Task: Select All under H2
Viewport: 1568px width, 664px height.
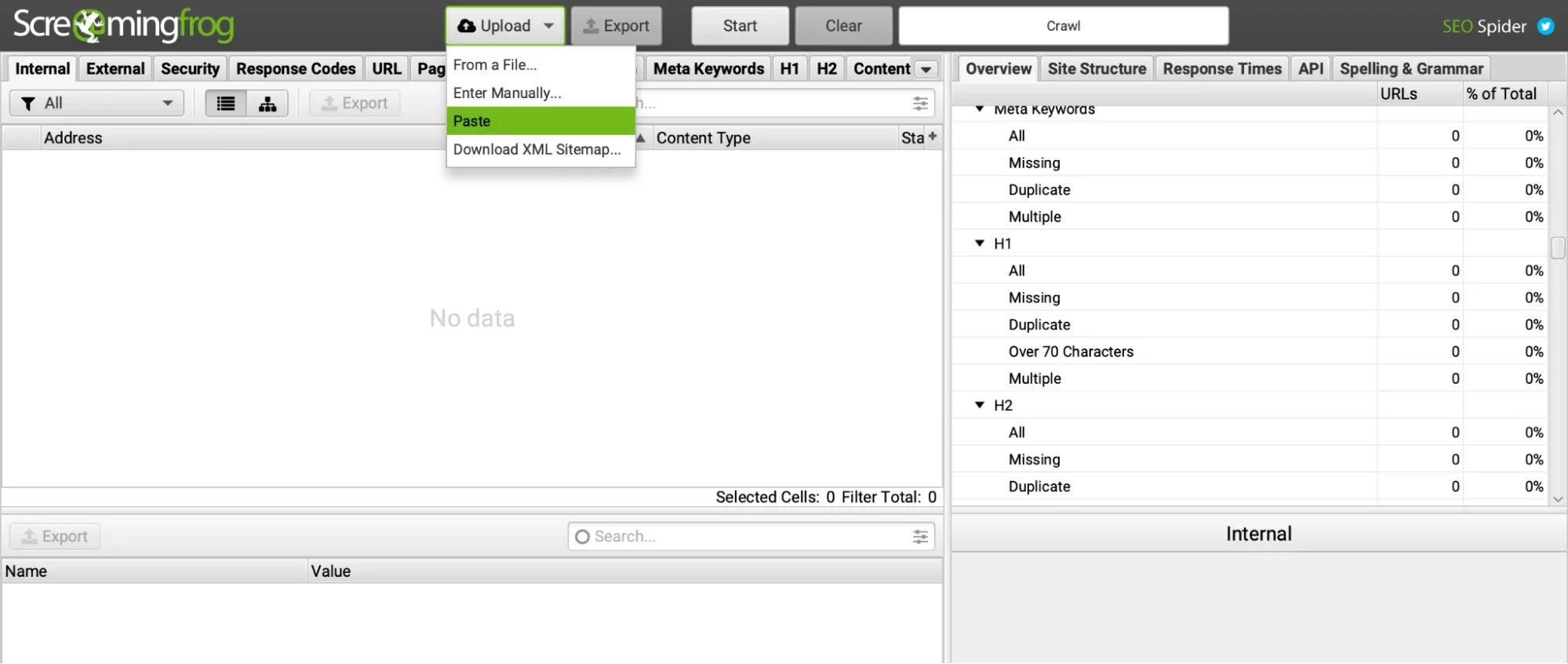Action: coord(1017,432)
